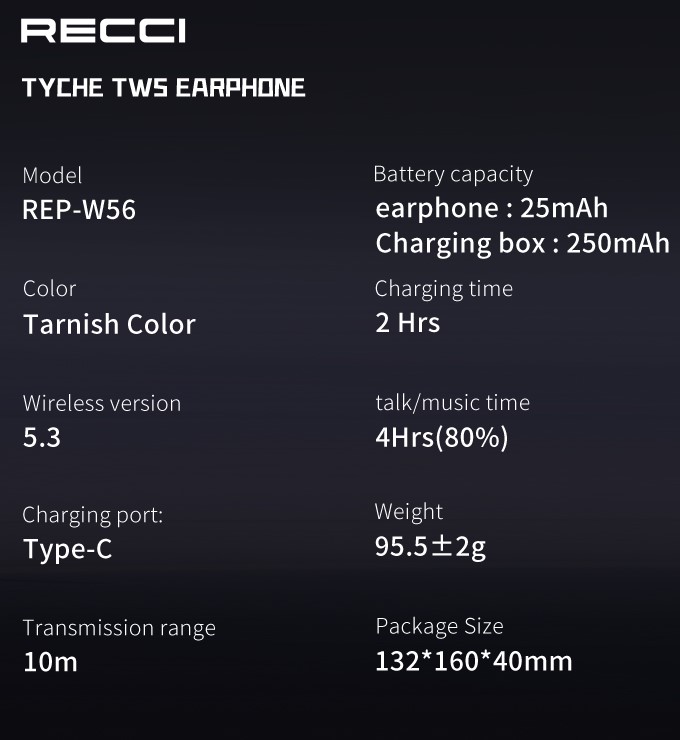Click the Model label
The width and height of the screenshot is (680, 740).
[52, 176]
